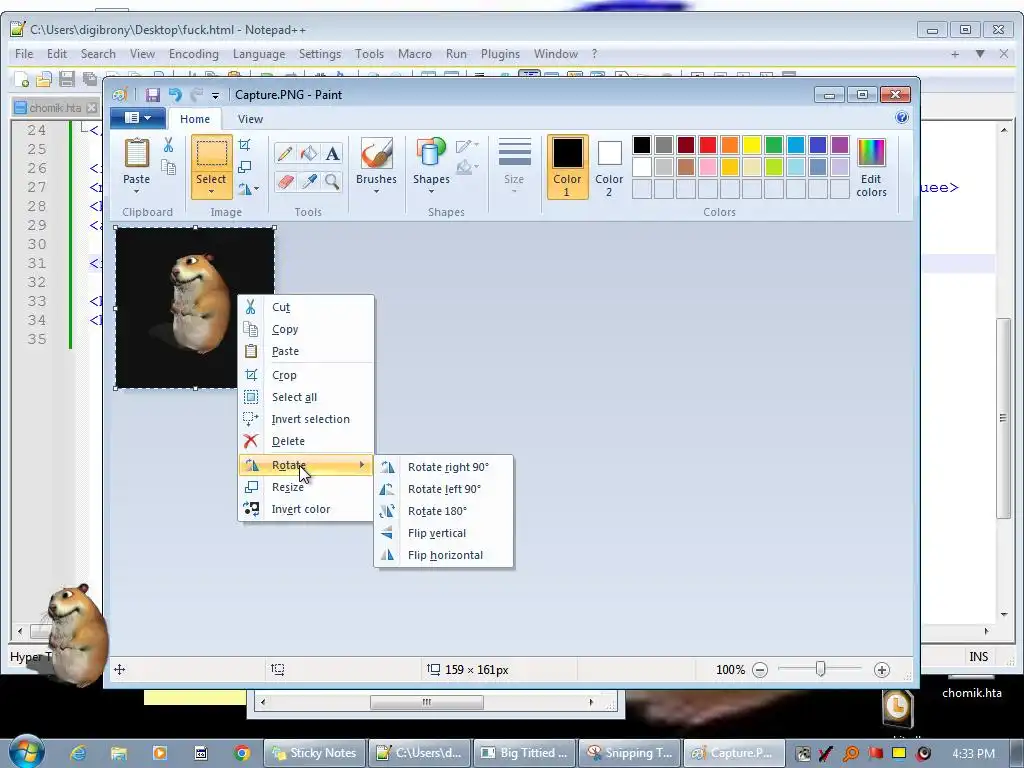
Task: Click zoom in plus button in status bar
Action: coord(882,669)
